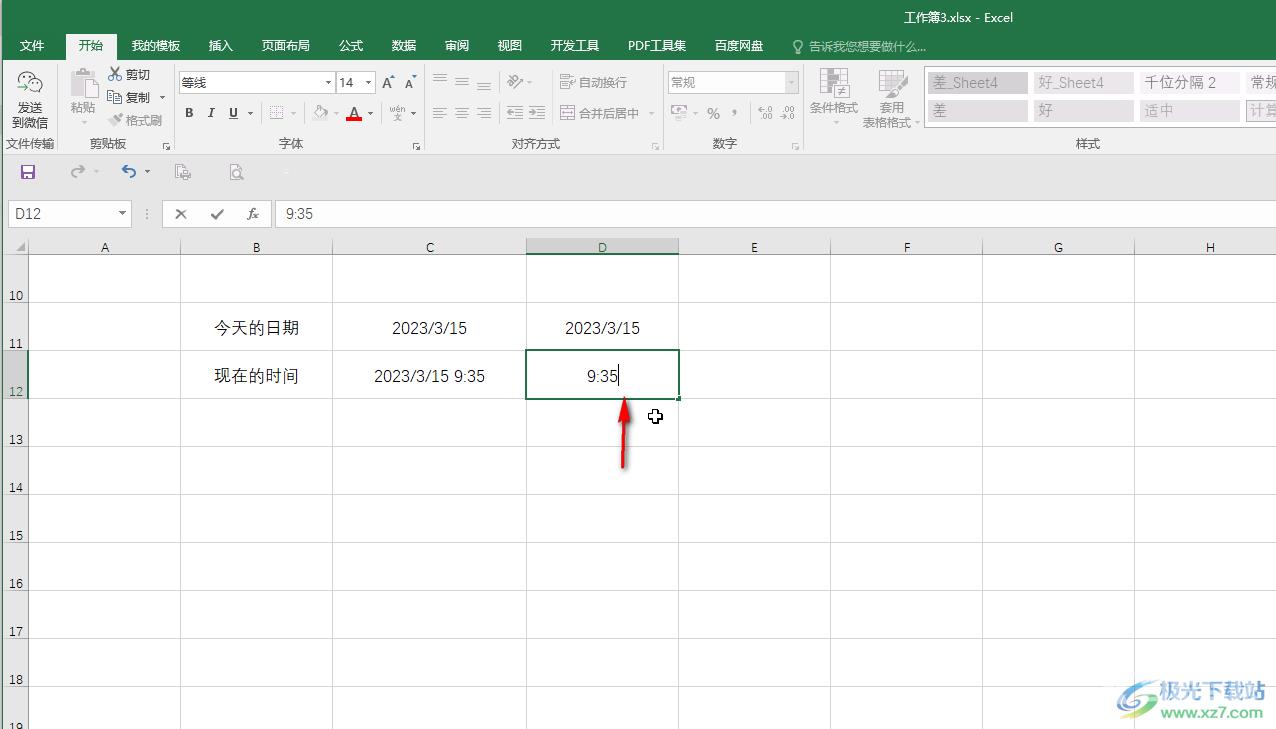Screen dimensions: 1276x729
Task: Apply the 千位分隔 2 cell style
Action: 1190,83
